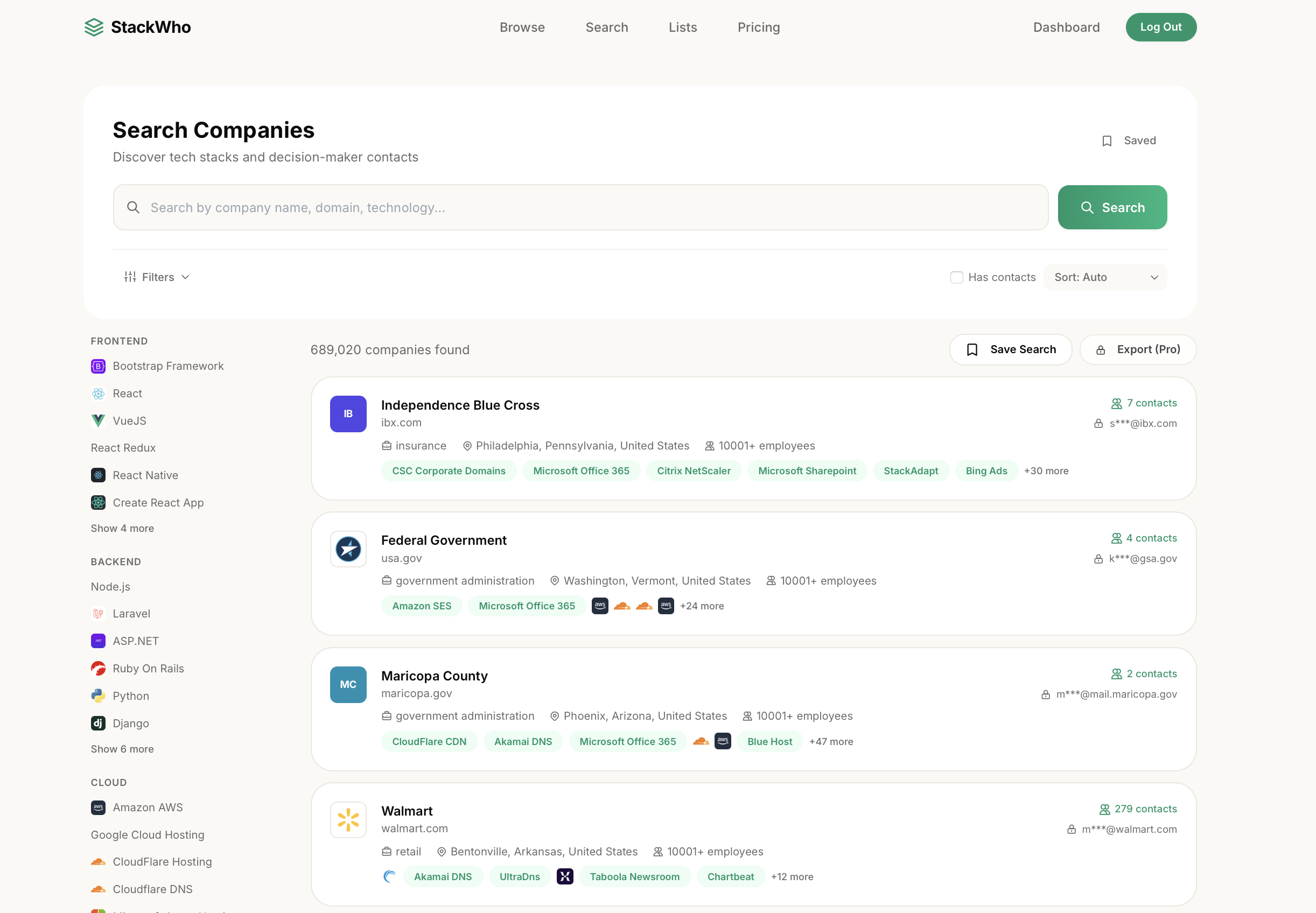Enable the Has contacts checkbox

click(956, 277)
